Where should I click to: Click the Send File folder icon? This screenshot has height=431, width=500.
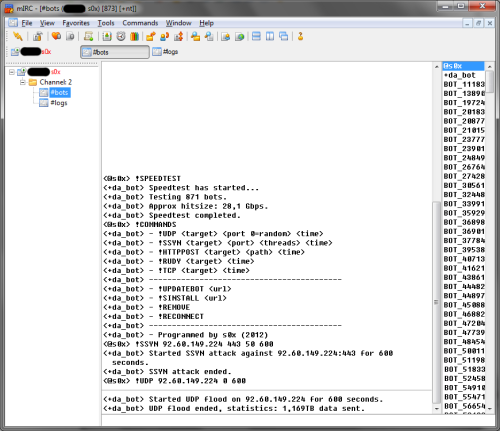click(151, 36)
